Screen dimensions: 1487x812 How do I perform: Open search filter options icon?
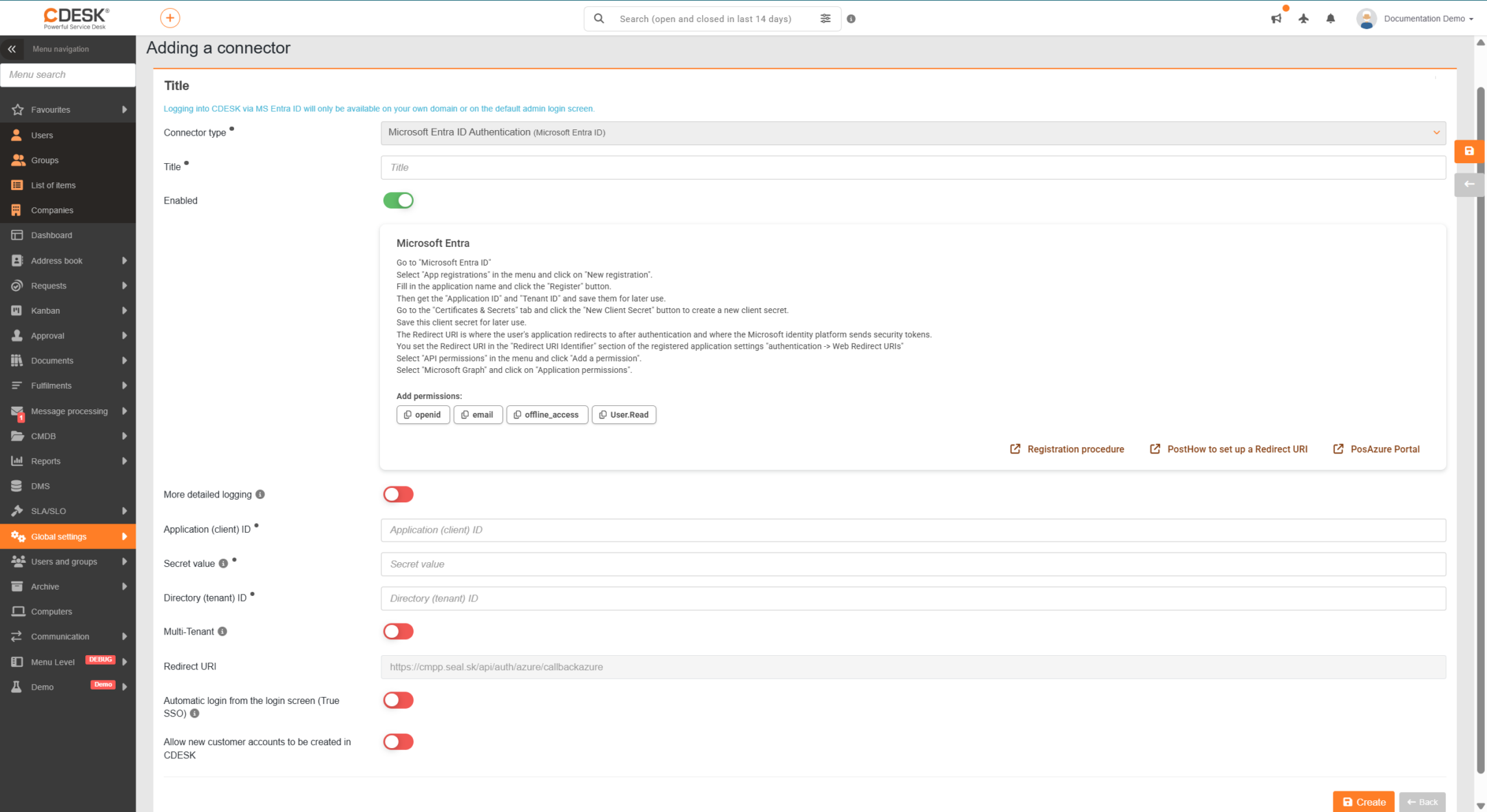coord(825,19)
